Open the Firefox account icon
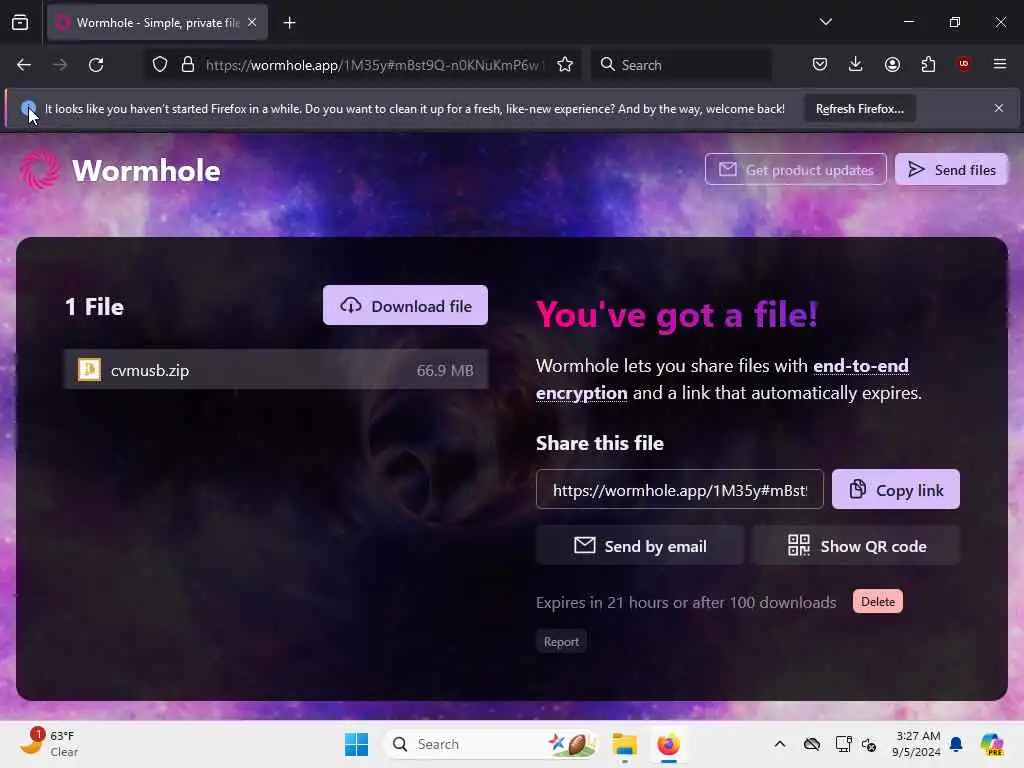The height and width of the screenshot is (768, 1024). (892, 65)
